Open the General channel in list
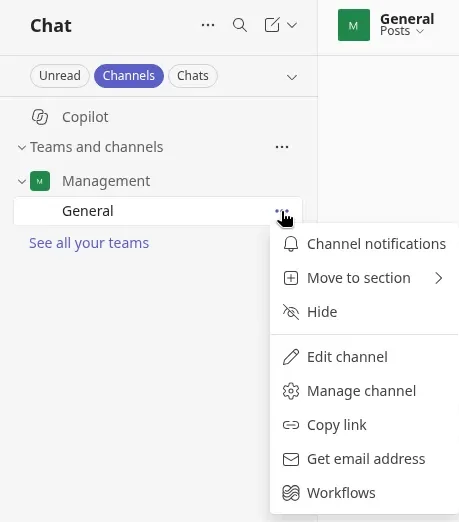The image size is (459, 522). pyautogui.click(x=158, y=211)
